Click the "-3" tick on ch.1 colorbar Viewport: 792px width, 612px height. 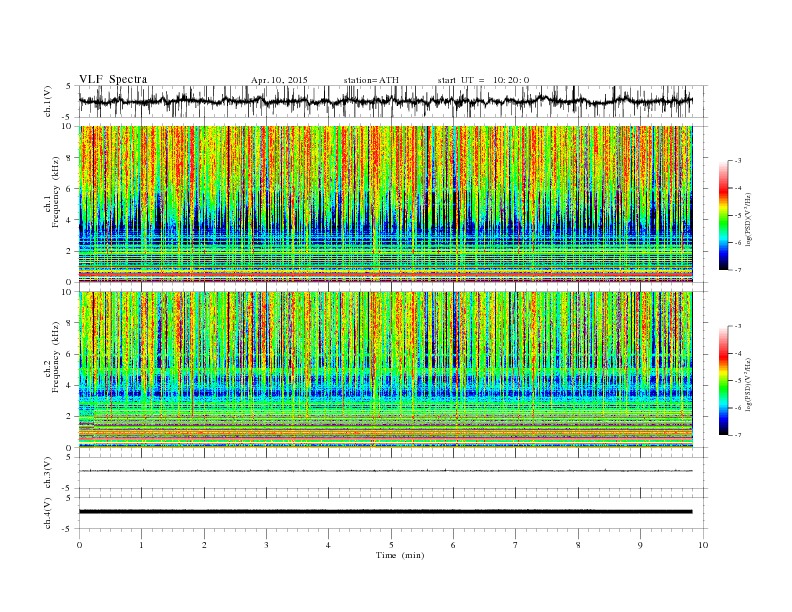click(738, 161)
